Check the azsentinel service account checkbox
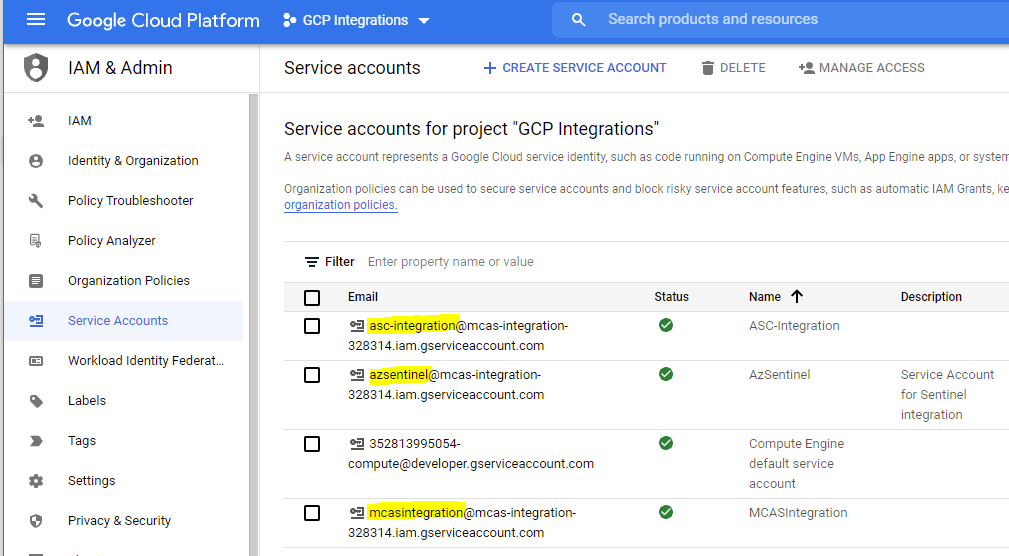This screenshot has width=1009, height=556. (312, 375)
